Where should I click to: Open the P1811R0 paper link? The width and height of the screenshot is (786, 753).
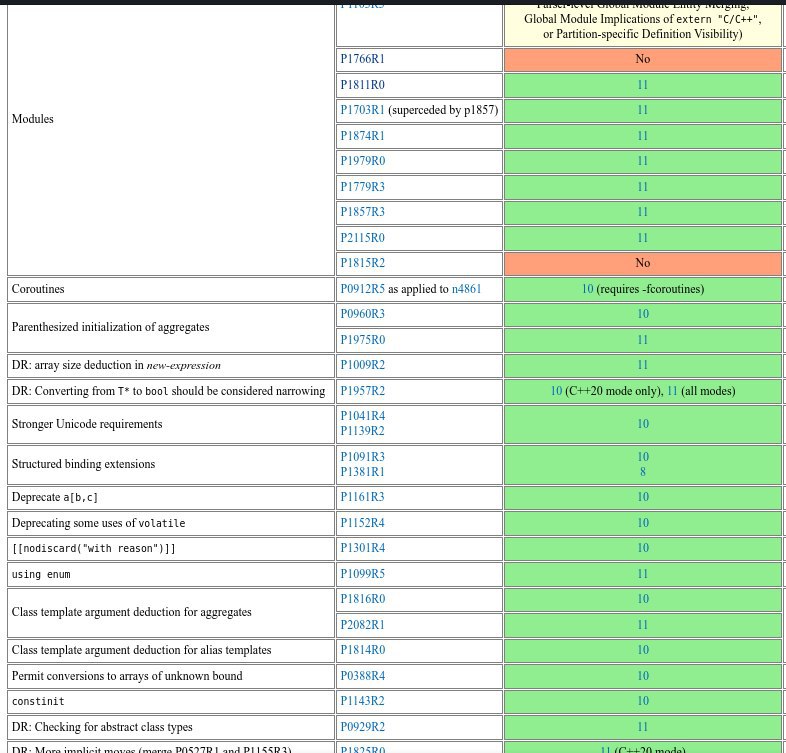[x=362, y=85]
